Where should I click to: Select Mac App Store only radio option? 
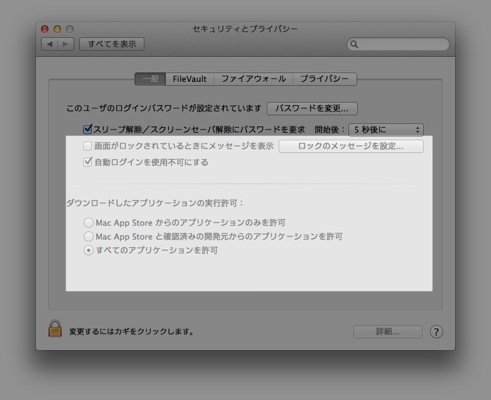click(x=88, y=223)
